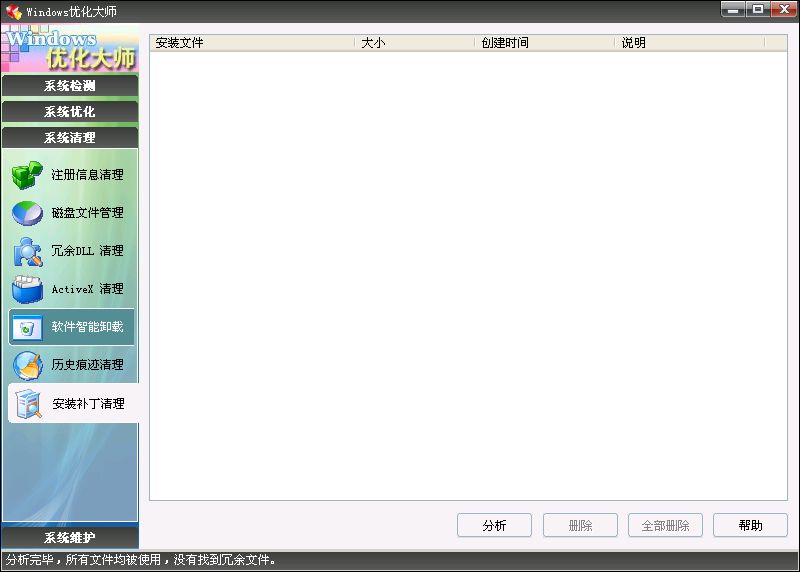Viewport: 800px width, 572px height.
Task: Sort by 安装文件 column header
Action: 252,43
